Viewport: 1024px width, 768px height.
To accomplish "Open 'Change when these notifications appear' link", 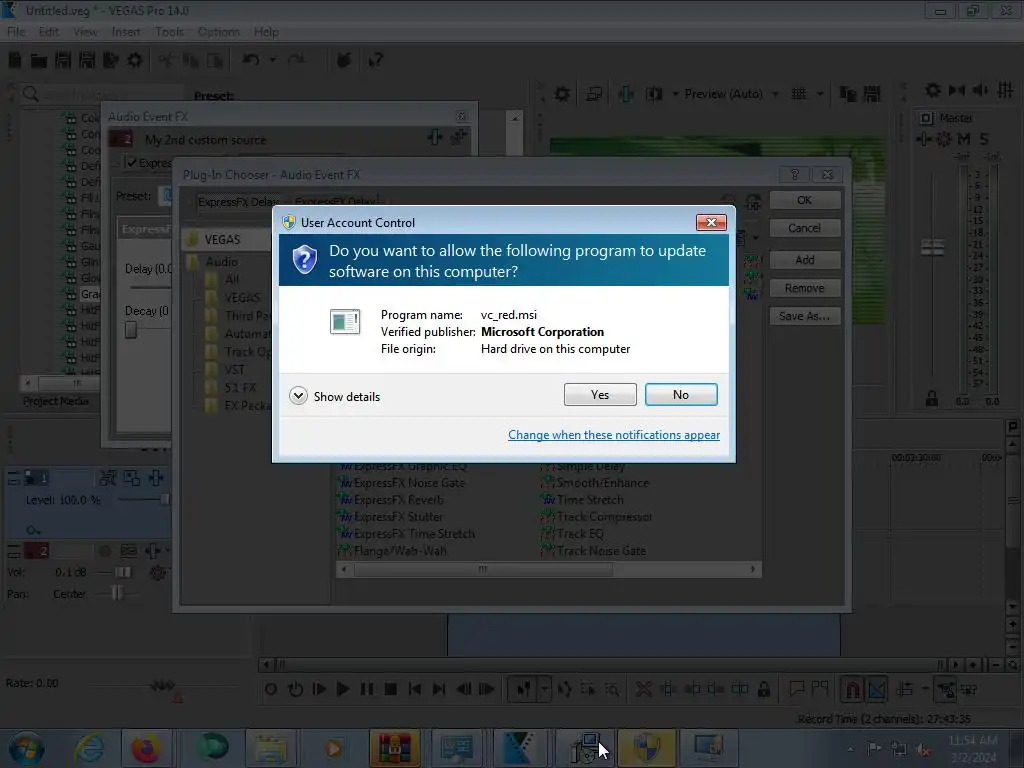I will (614, 435).
